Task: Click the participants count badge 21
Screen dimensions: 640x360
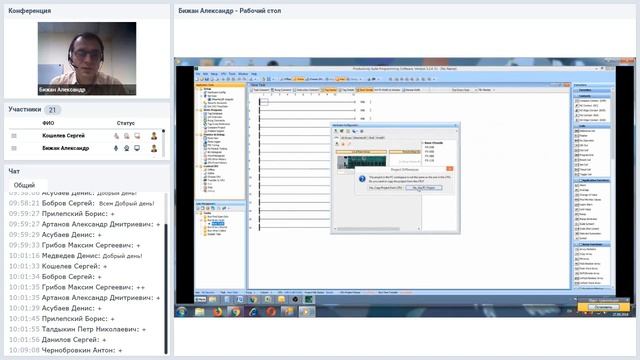Action: (52, 110)
